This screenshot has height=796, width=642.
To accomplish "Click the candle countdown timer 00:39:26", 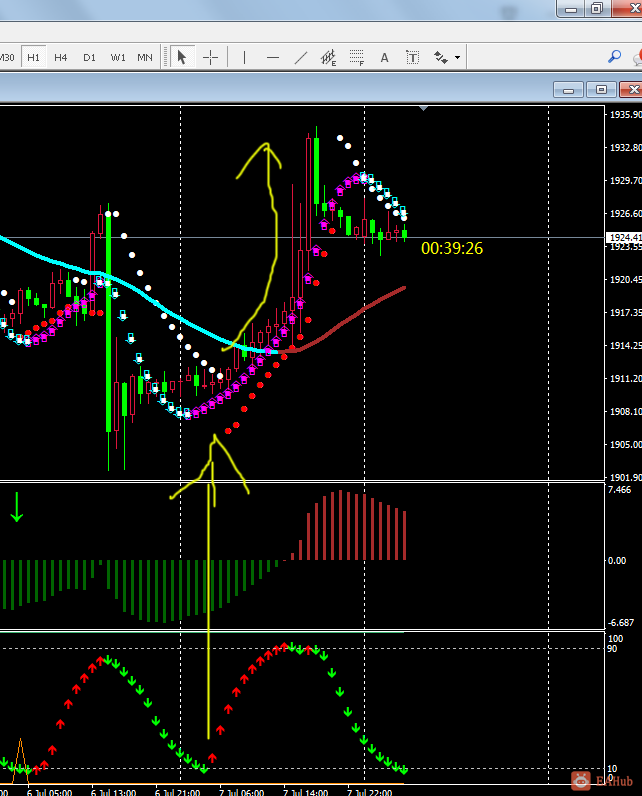I will tap(452, 248).
